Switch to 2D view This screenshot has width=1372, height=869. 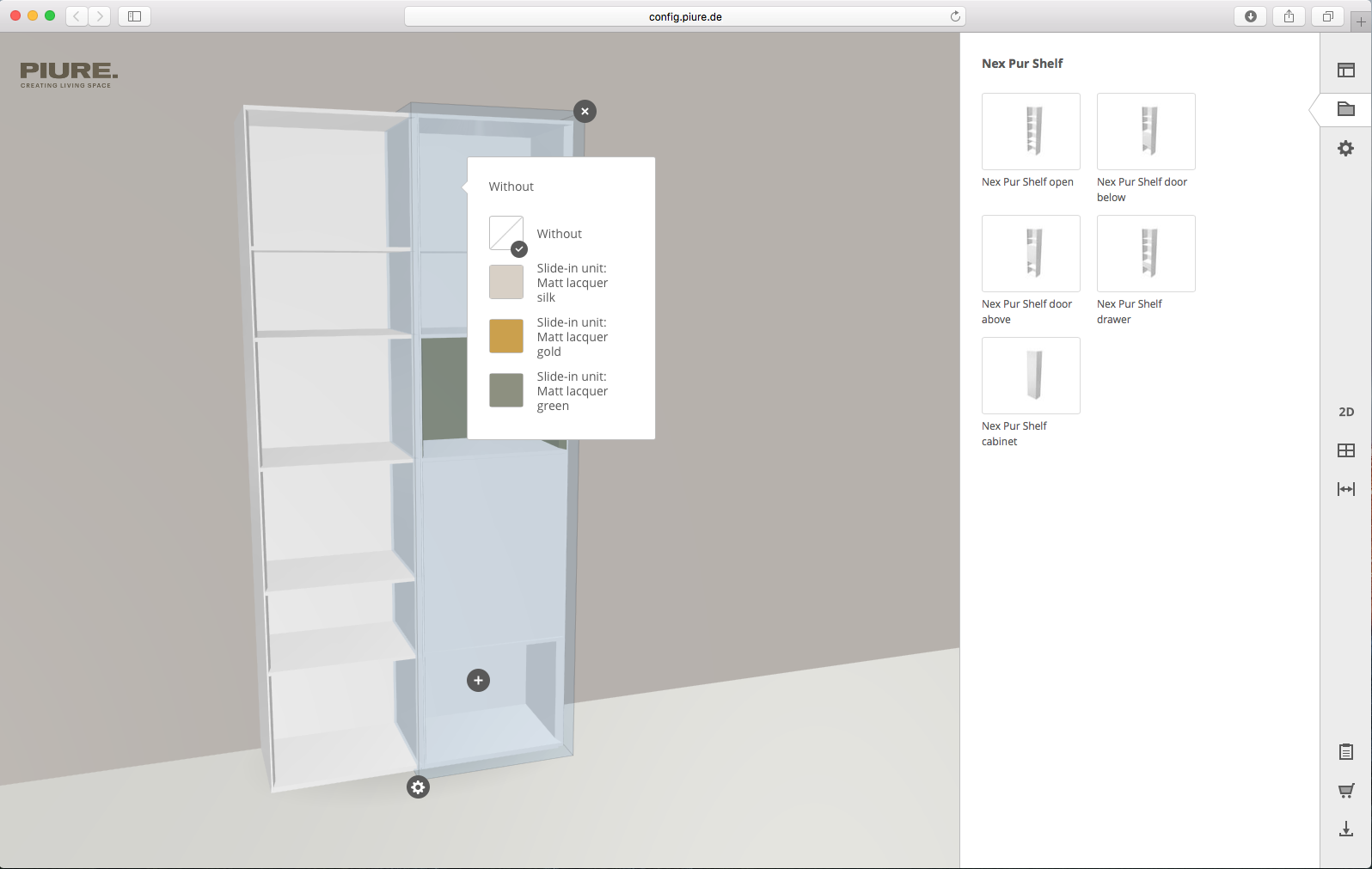1346,412
